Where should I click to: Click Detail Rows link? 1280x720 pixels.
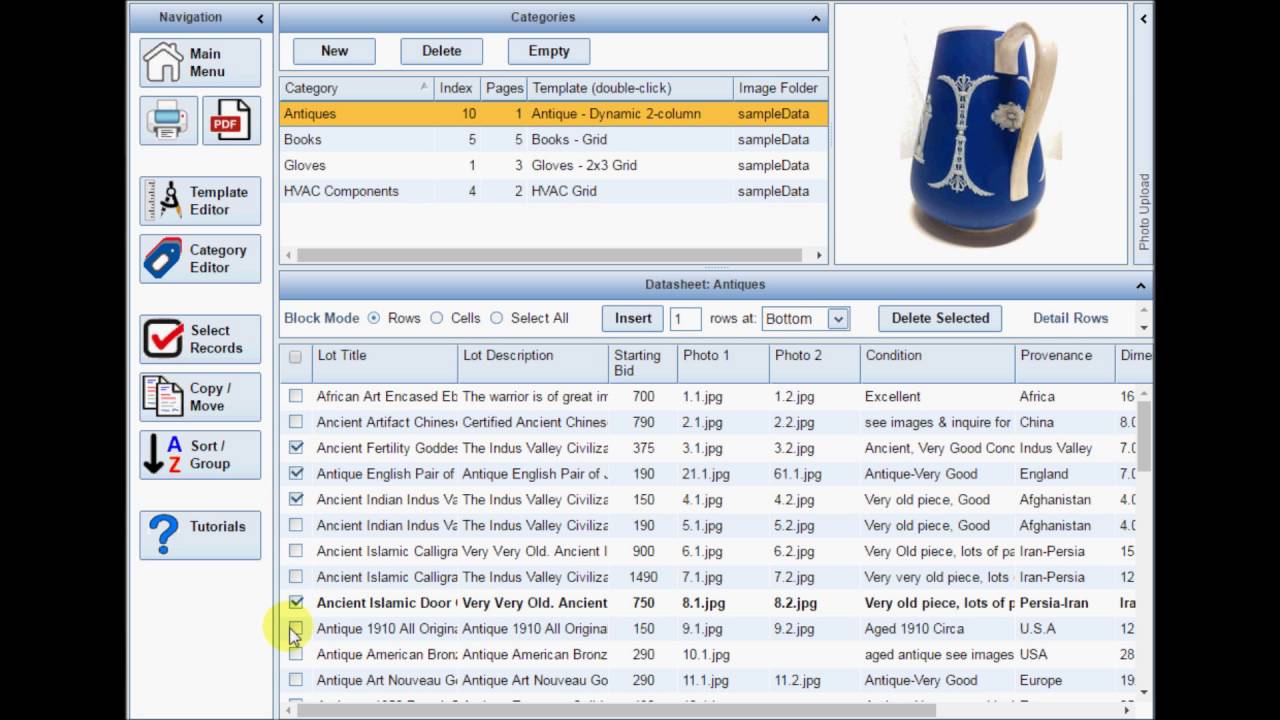tap(1070, 318)
